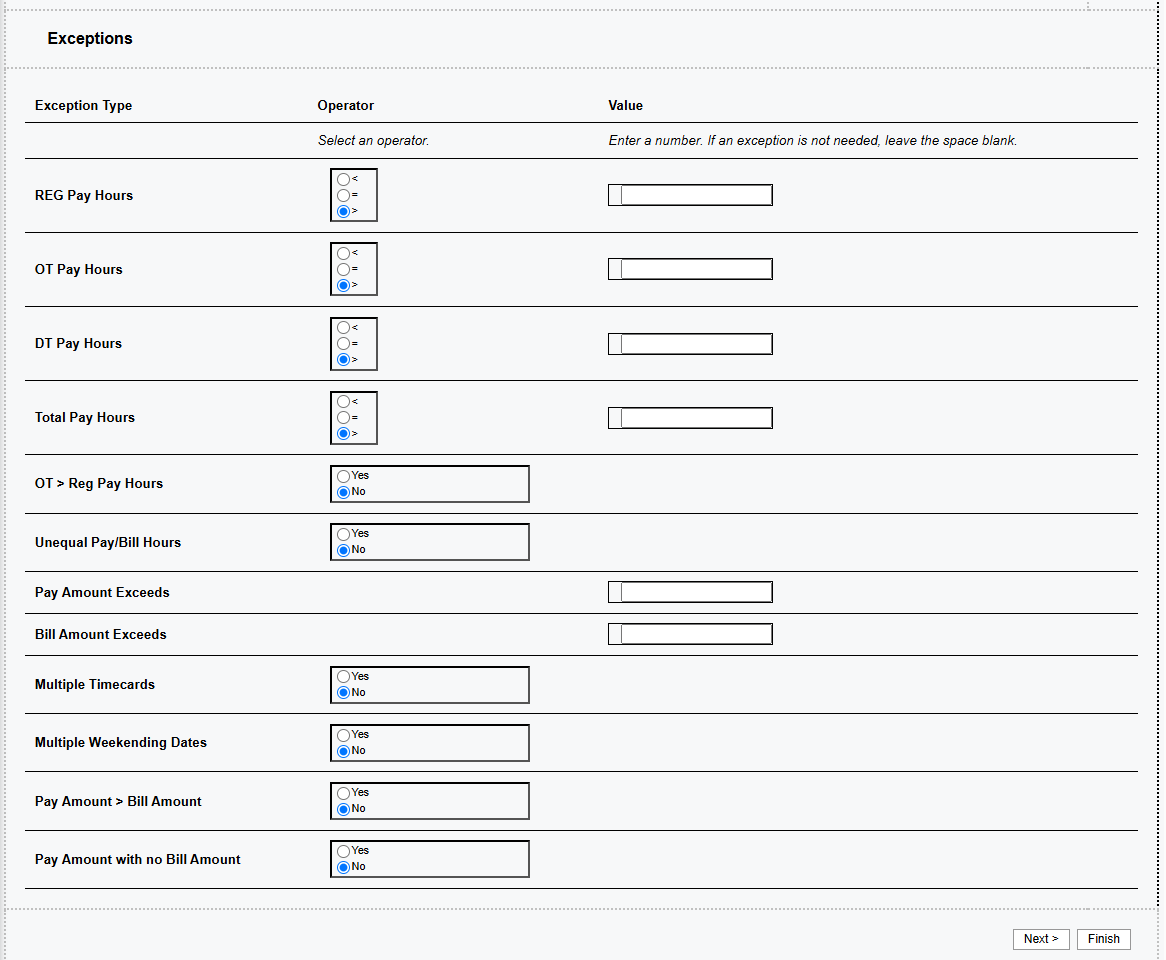Click the 'Enter a number' instruction text
The height and width of the screenshot is (960, 1166).
813,141
